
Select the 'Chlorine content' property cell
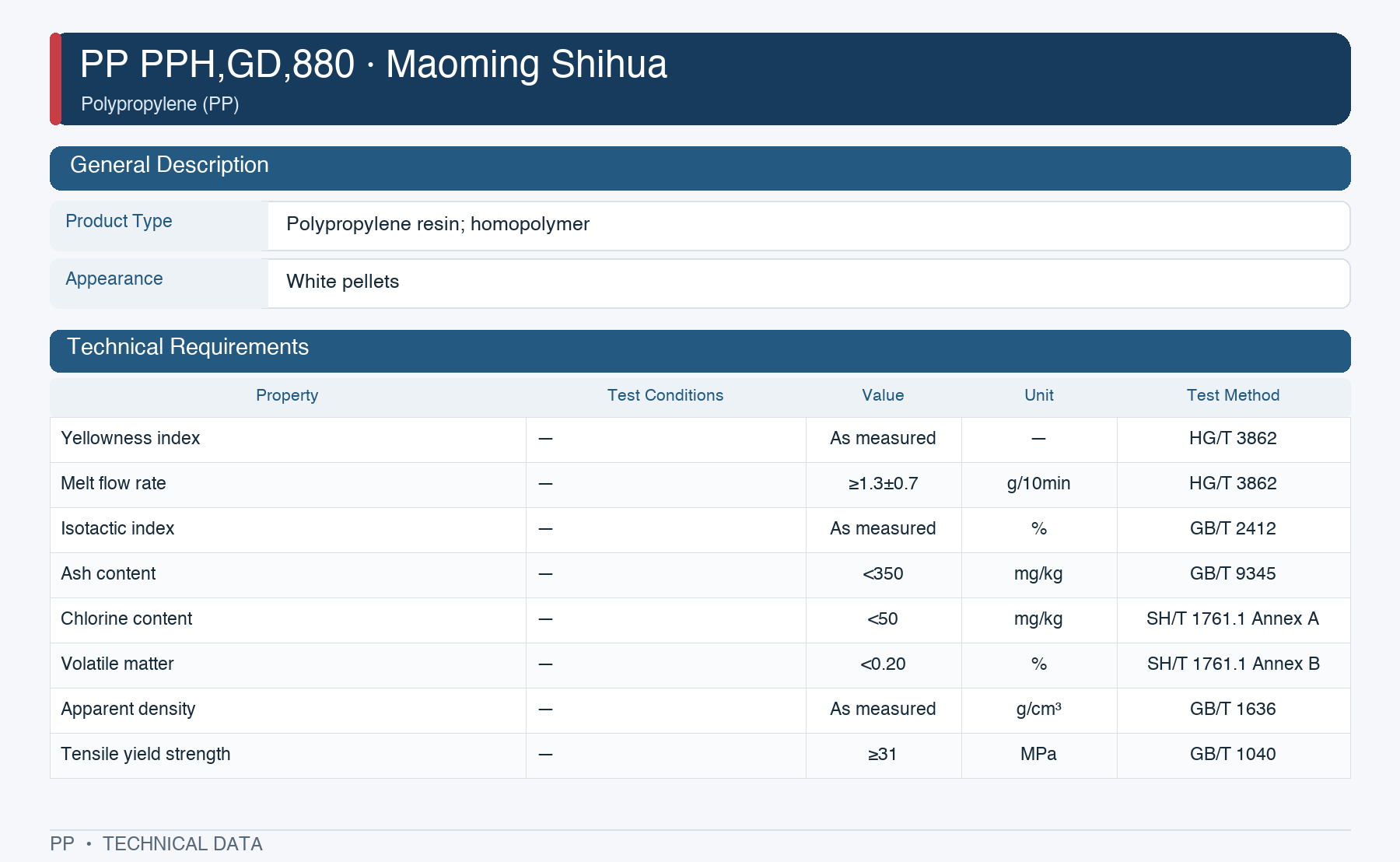[x=288, y=620]
